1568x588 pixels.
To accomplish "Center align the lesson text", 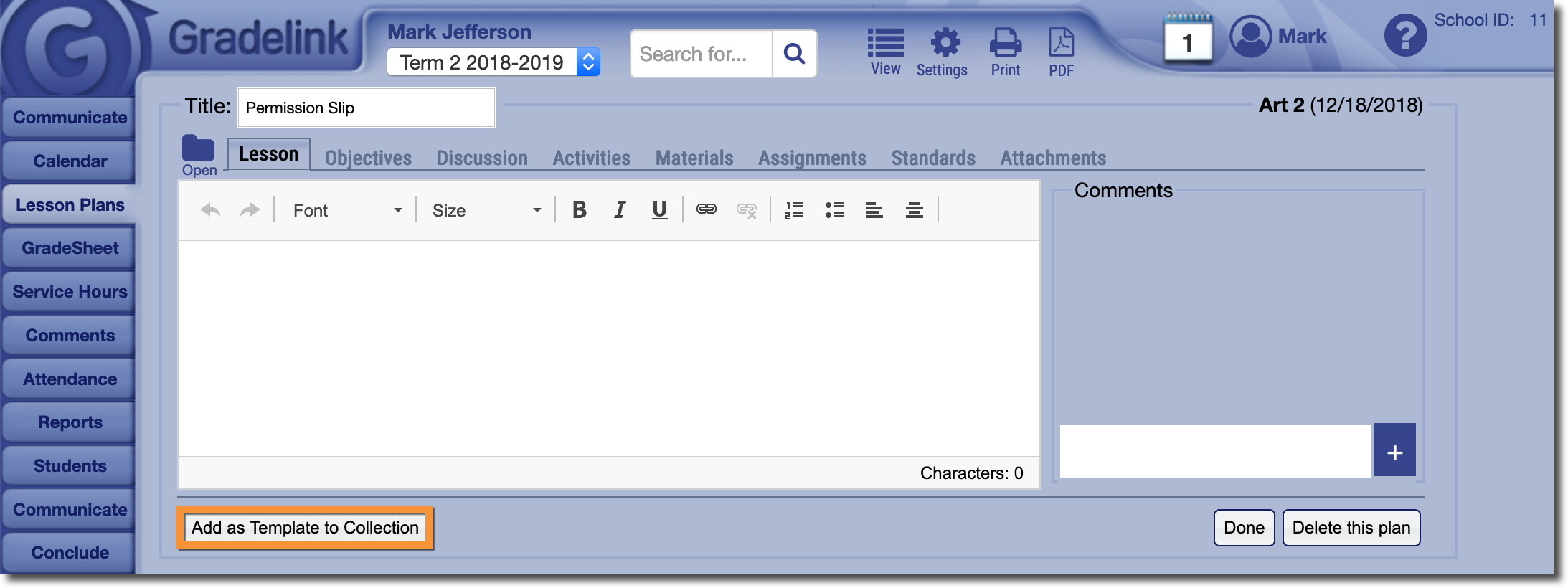I will coord(914,210).
